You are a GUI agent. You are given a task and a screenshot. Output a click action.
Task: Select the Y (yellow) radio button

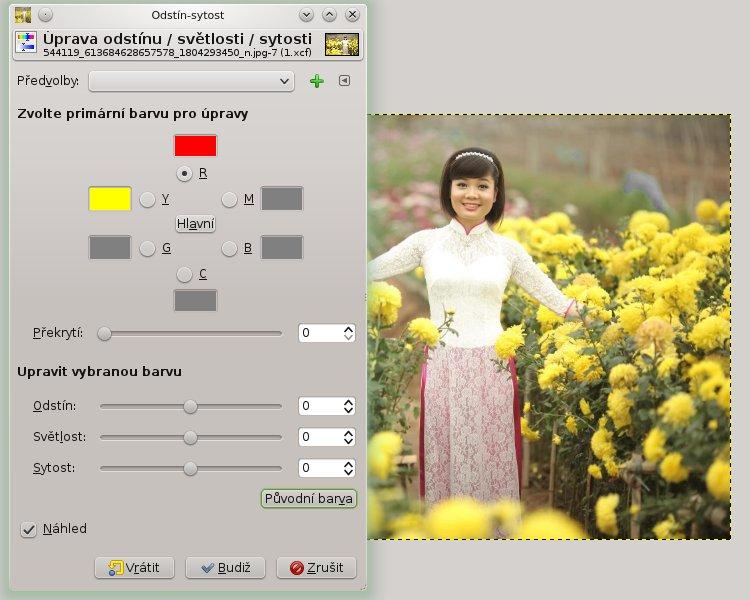[147, 199]
